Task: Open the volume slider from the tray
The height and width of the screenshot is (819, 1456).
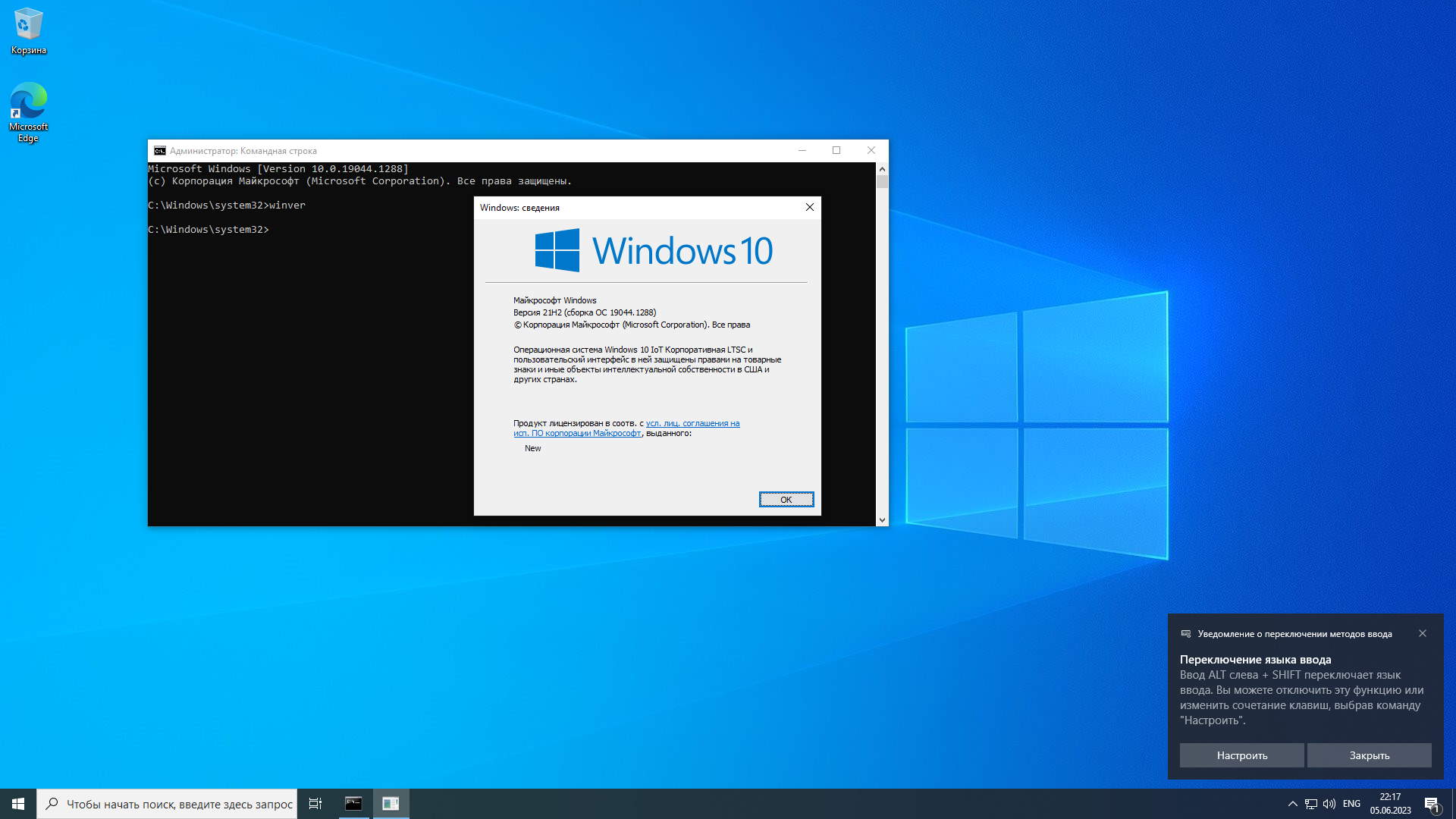Action: click(x=1329, y=803)
